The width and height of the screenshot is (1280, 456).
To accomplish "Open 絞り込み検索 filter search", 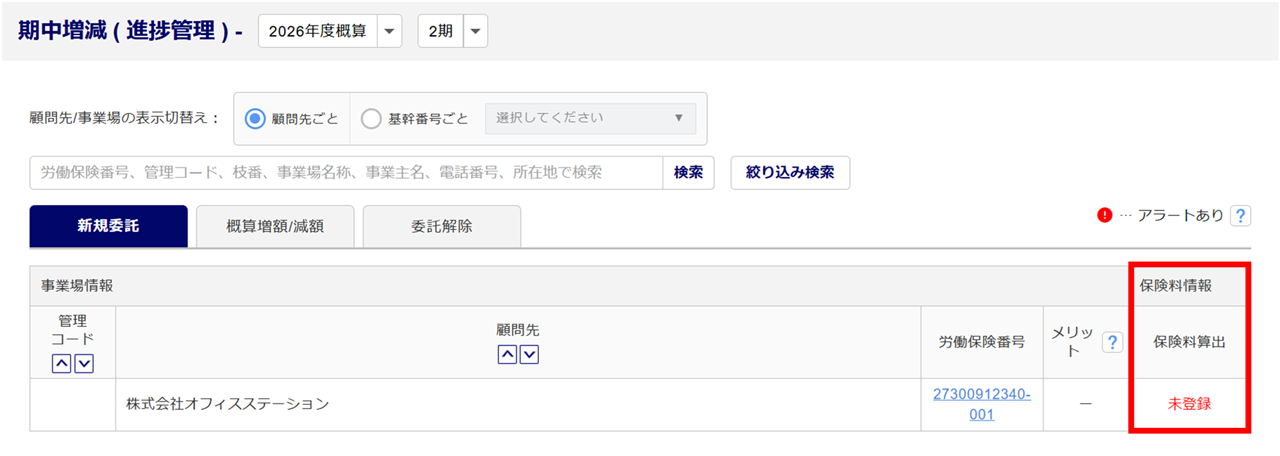I will click(x=790, y=172).
